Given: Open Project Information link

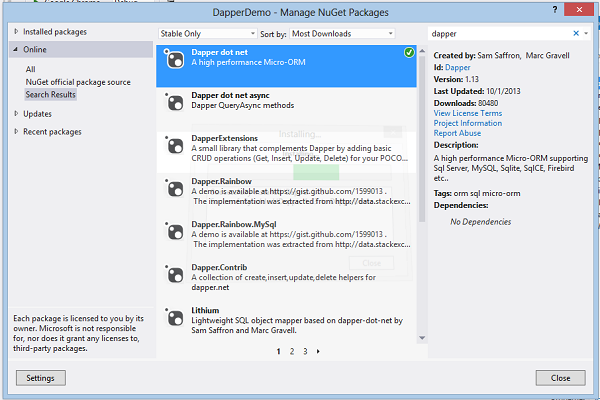Looking at the screenshot, I should point(468,123).
